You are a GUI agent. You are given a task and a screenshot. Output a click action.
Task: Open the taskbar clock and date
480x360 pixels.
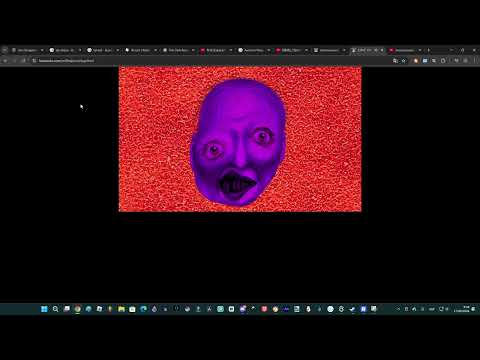(x=462, y=309)
